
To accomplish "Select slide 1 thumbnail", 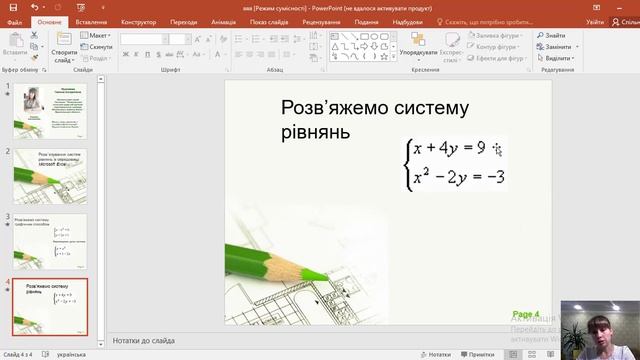I will pyautogui.click(x=50, y=111).
